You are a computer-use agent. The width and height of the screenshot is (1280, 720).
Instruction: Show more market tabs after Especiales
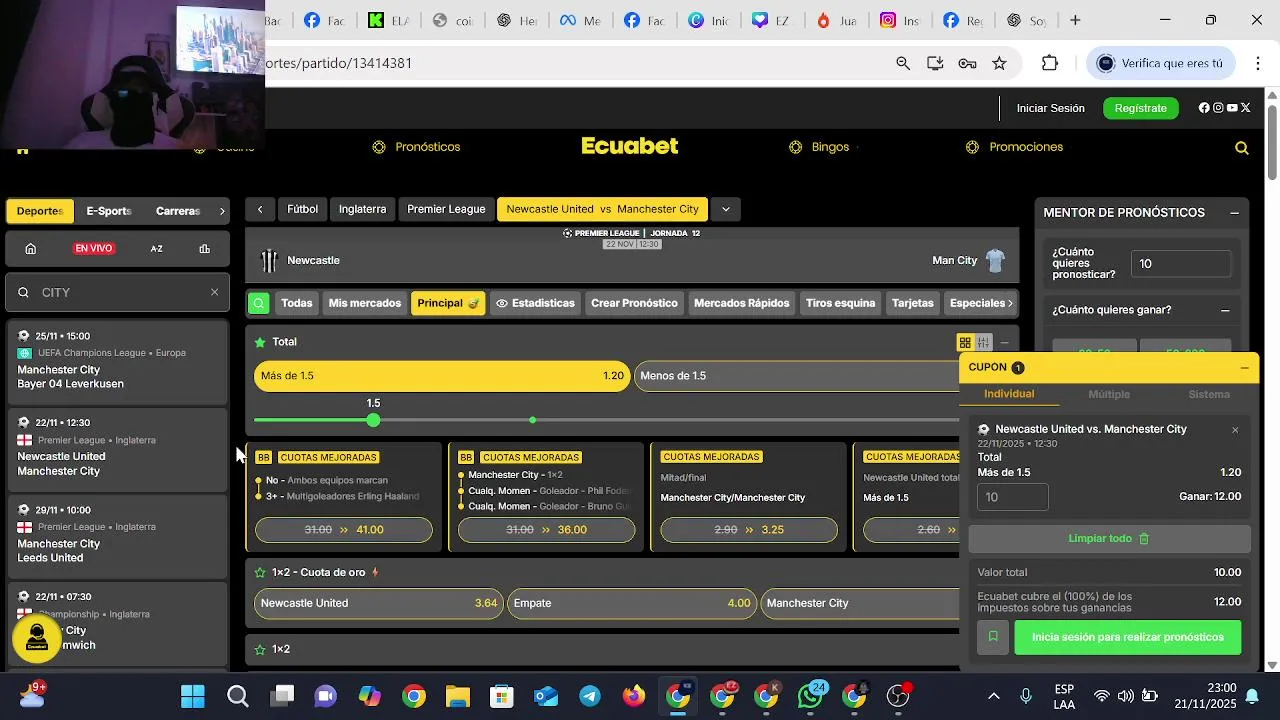1010,303
